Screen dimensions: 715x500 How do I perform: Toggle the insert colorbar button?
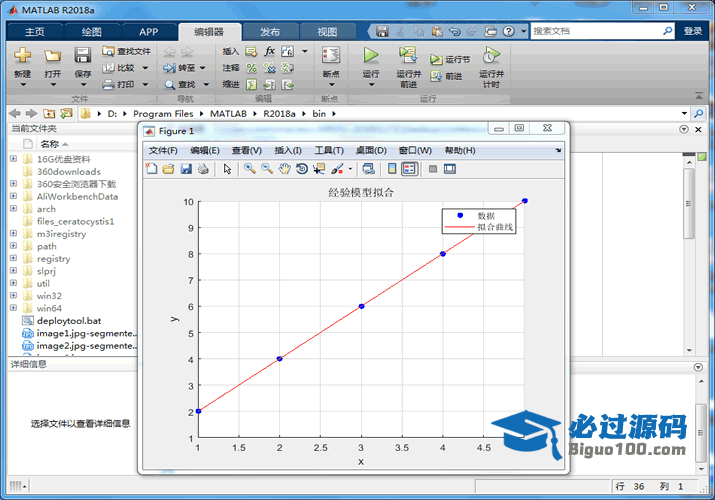[392, 169]
